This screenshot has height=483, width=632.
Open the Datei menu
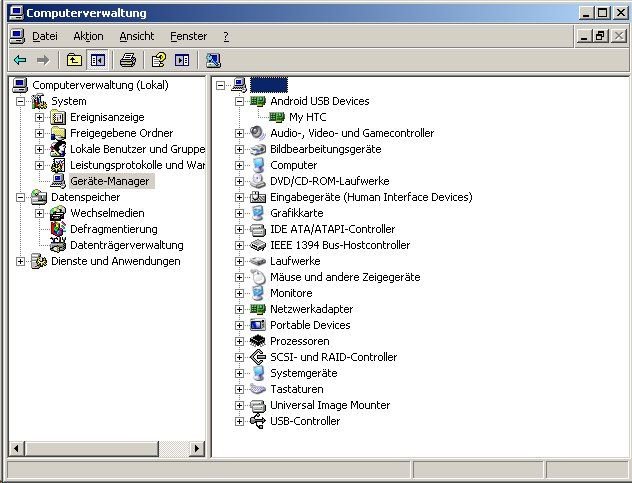pos(45,36)
